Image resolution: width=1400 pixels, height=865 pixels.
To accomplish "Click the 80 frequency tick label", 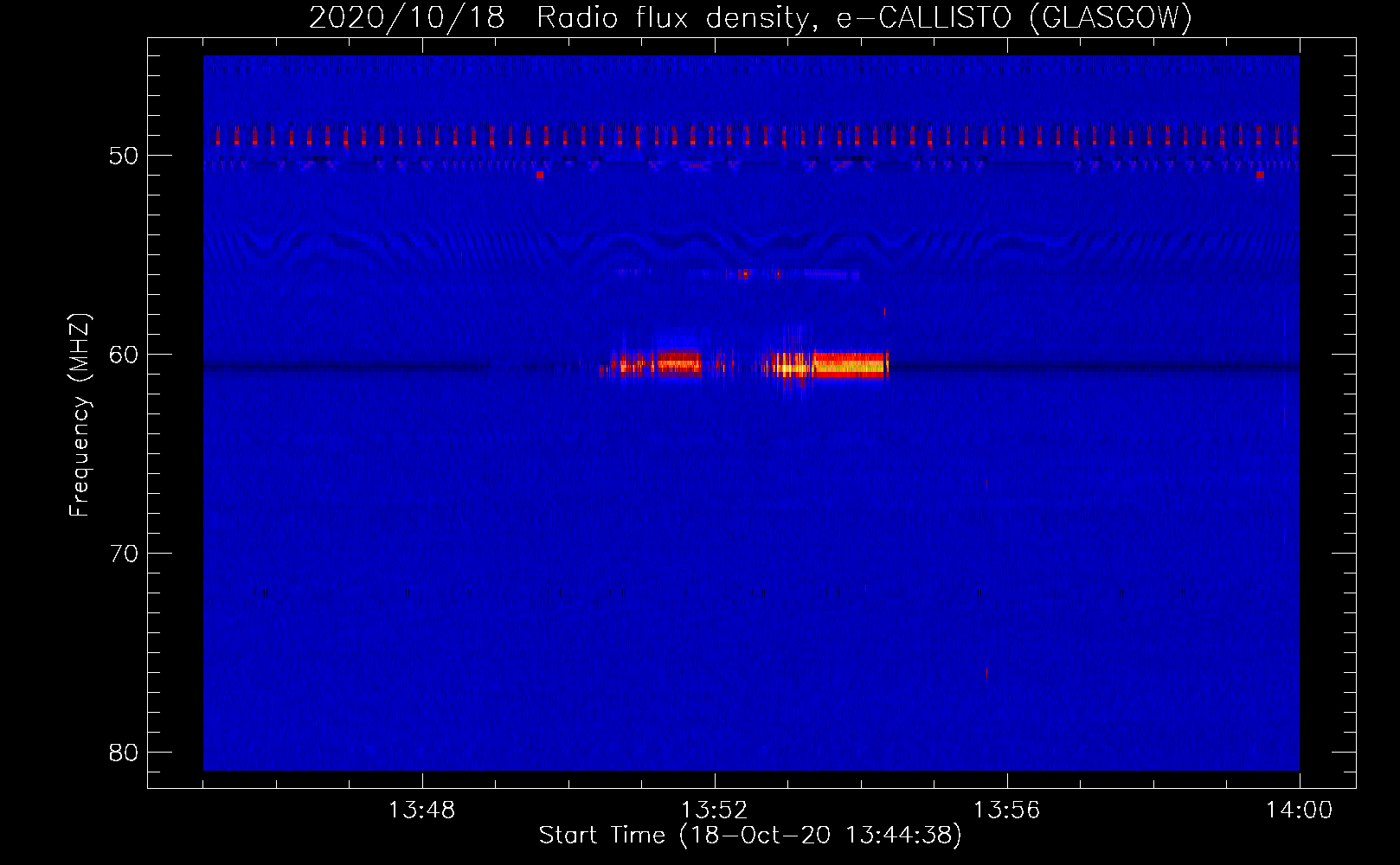I will click(x=124, y=753).
